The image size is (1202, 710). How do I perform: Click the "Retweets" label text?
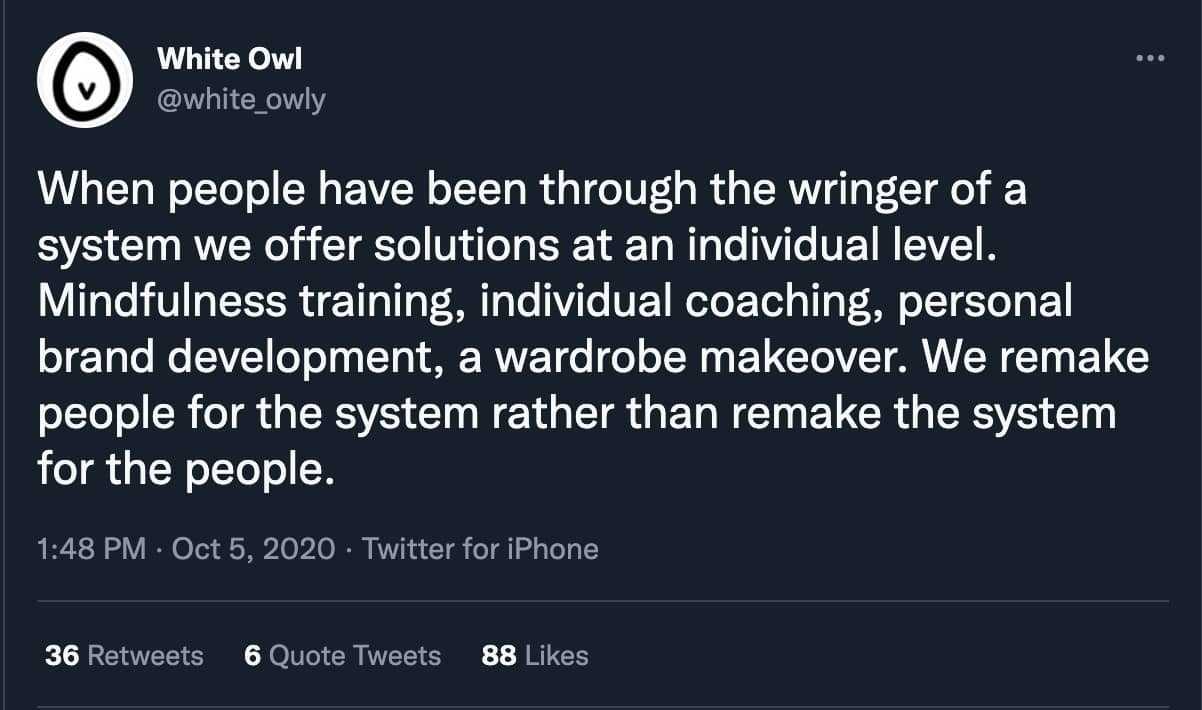[146, 655]
